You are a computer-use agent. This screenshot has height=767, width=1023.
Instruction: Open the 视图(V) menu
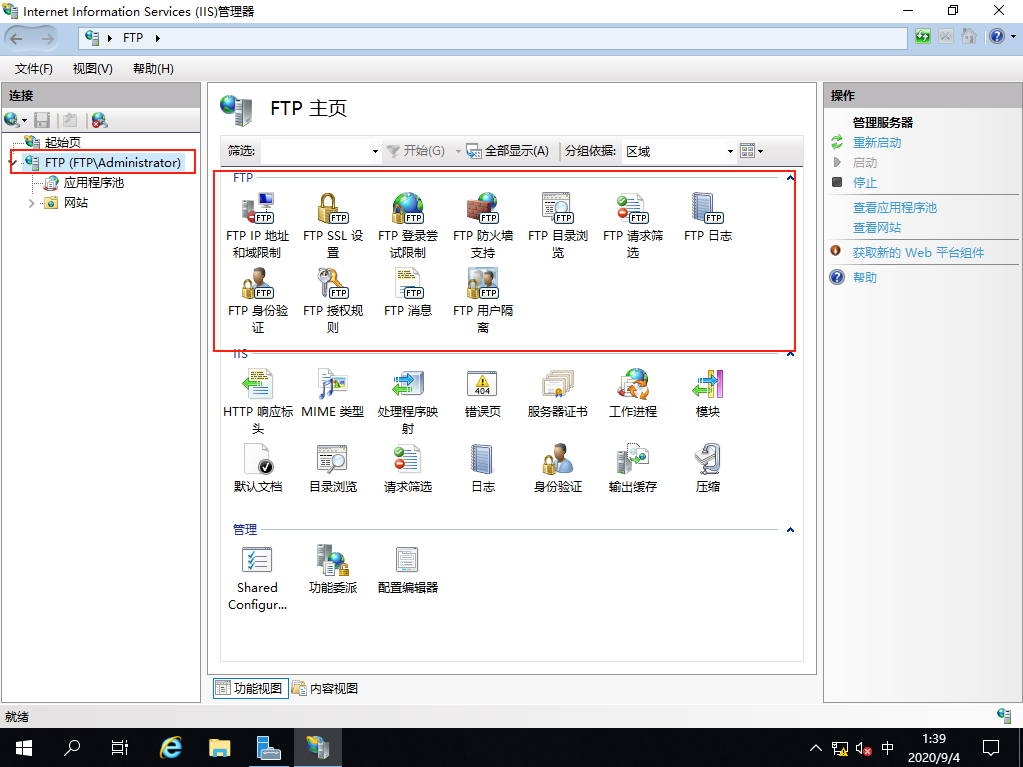[93, 68]
